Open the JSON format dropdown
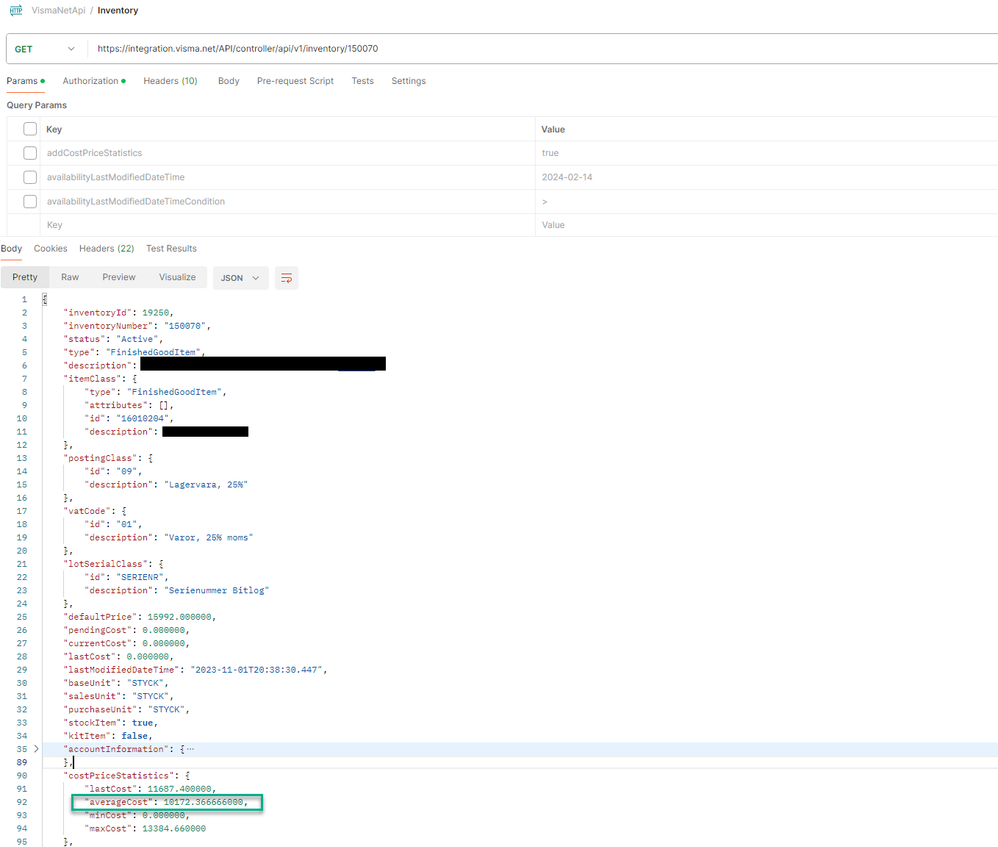This screenshot has height=847, width=998. tap(240, 278)
